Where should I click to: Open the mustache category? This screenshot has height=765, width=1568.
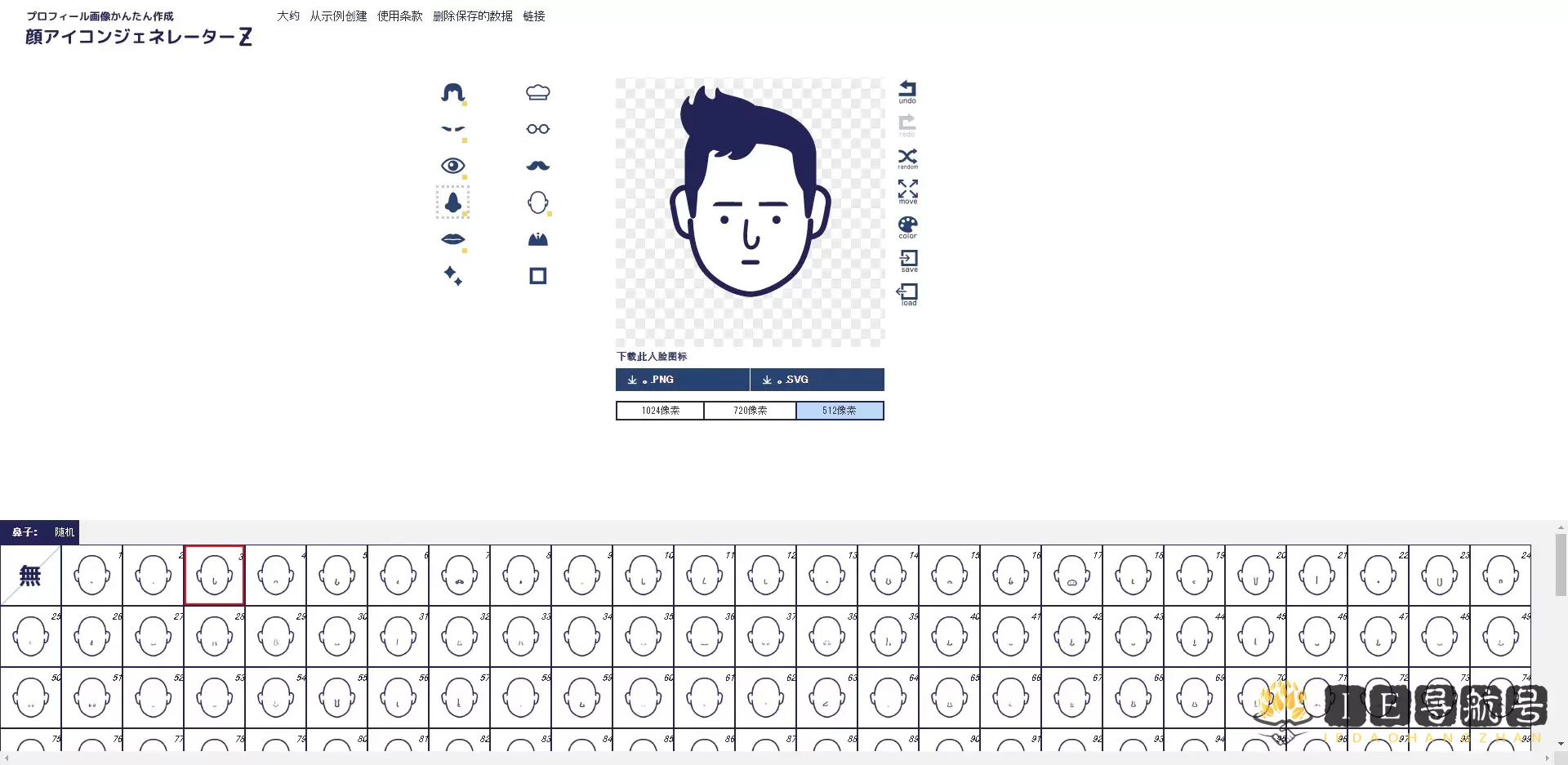click(x=537, y=166)
